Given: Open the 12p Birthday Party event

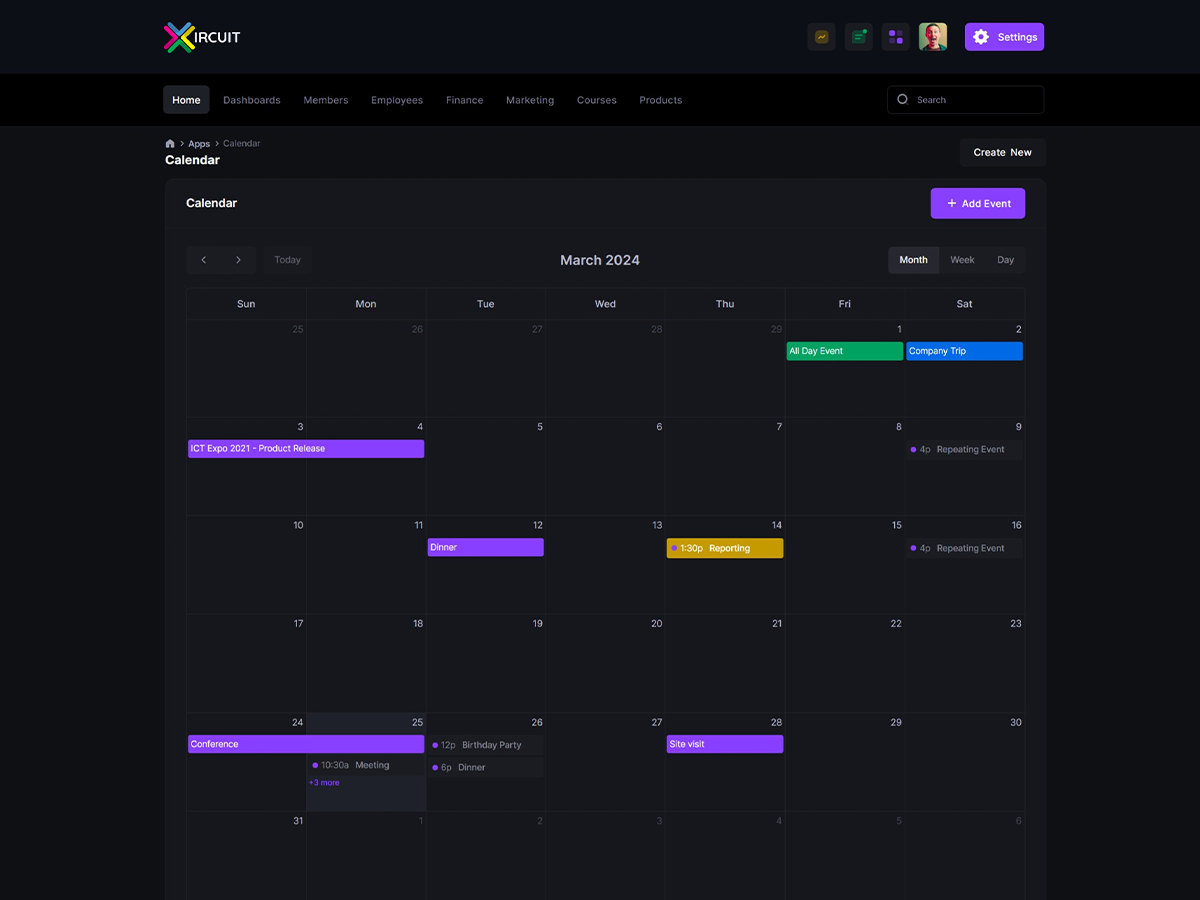Looking at the screenshot, I should (486, 745).
